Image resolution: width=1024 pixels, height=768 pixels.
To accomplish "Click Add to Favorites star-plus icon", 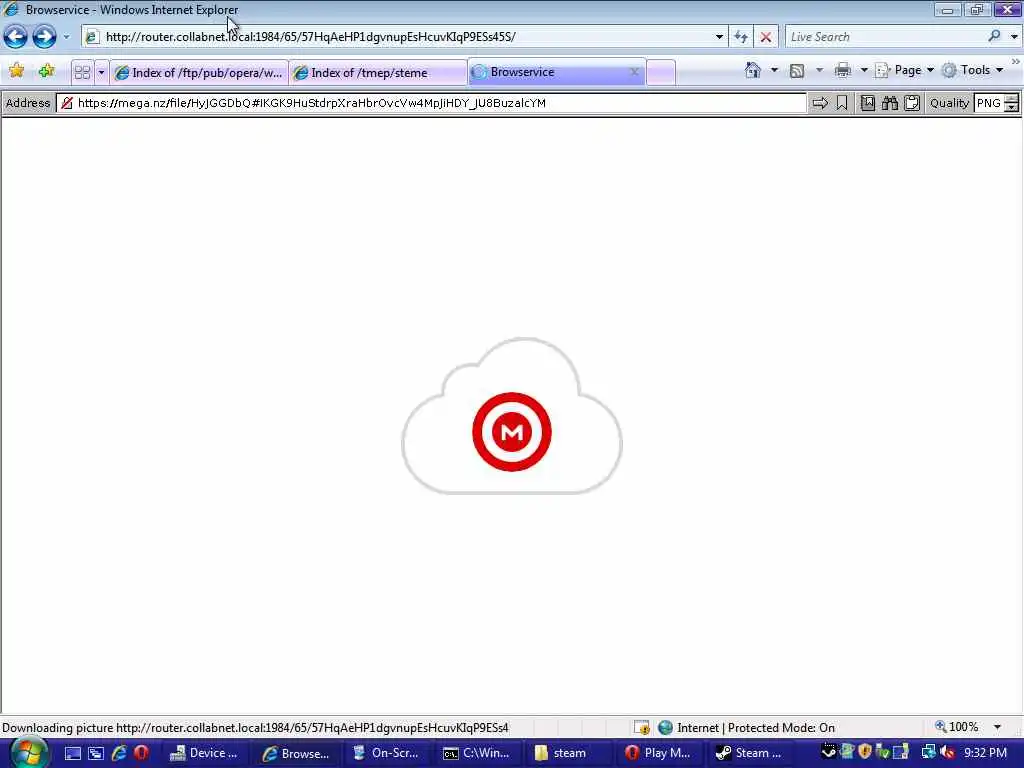I will [46, 71].
